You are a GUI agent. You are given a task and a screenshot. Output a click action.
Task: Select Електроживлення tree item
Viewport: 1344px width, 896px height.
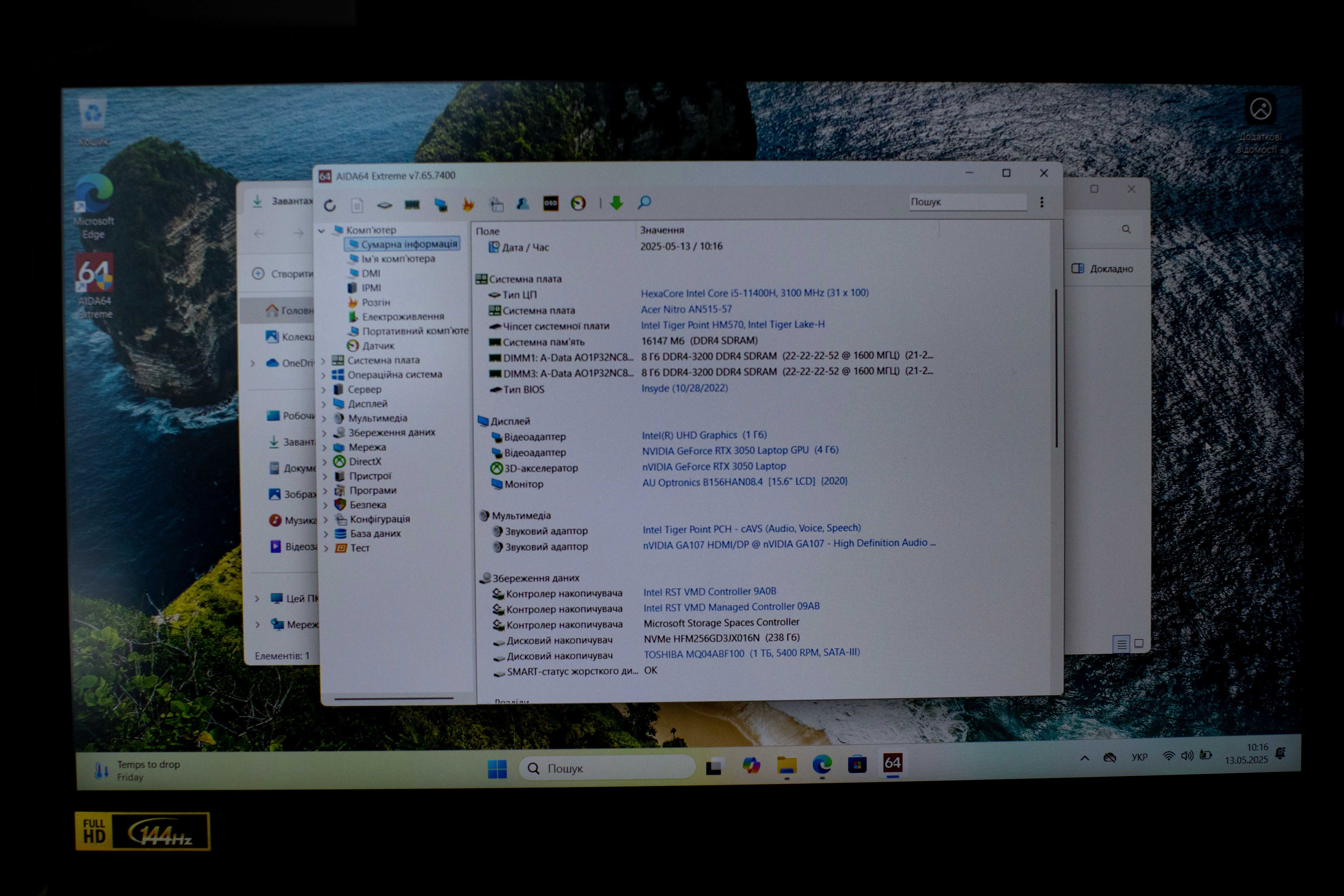click(403, 317)
